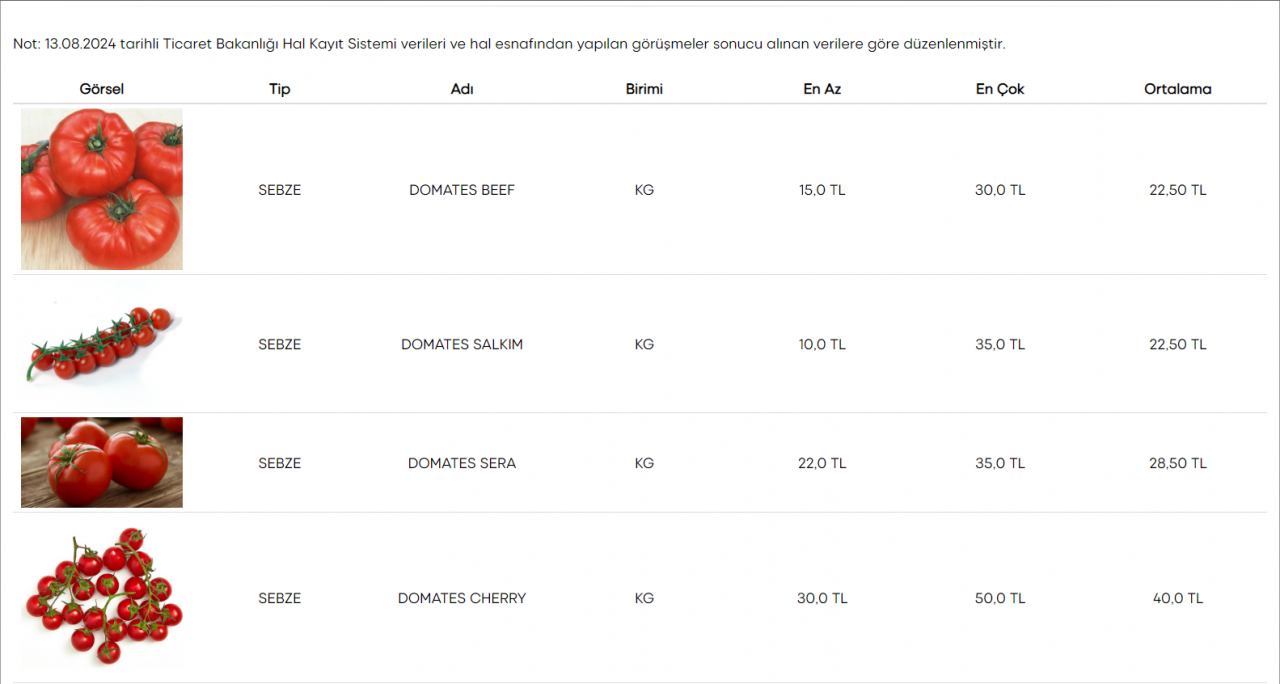
Task: Select the DOMATES BEEF product name
Action: pyautogui.click(x=462, y=190)
